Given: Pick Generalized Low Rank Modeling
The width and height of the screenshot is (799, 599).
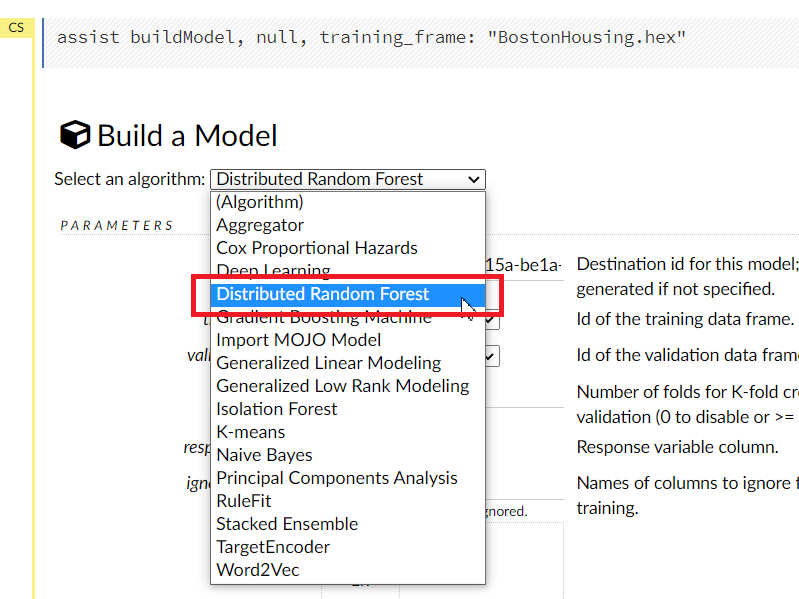Looking at the screenshot, I should (342, 386).
